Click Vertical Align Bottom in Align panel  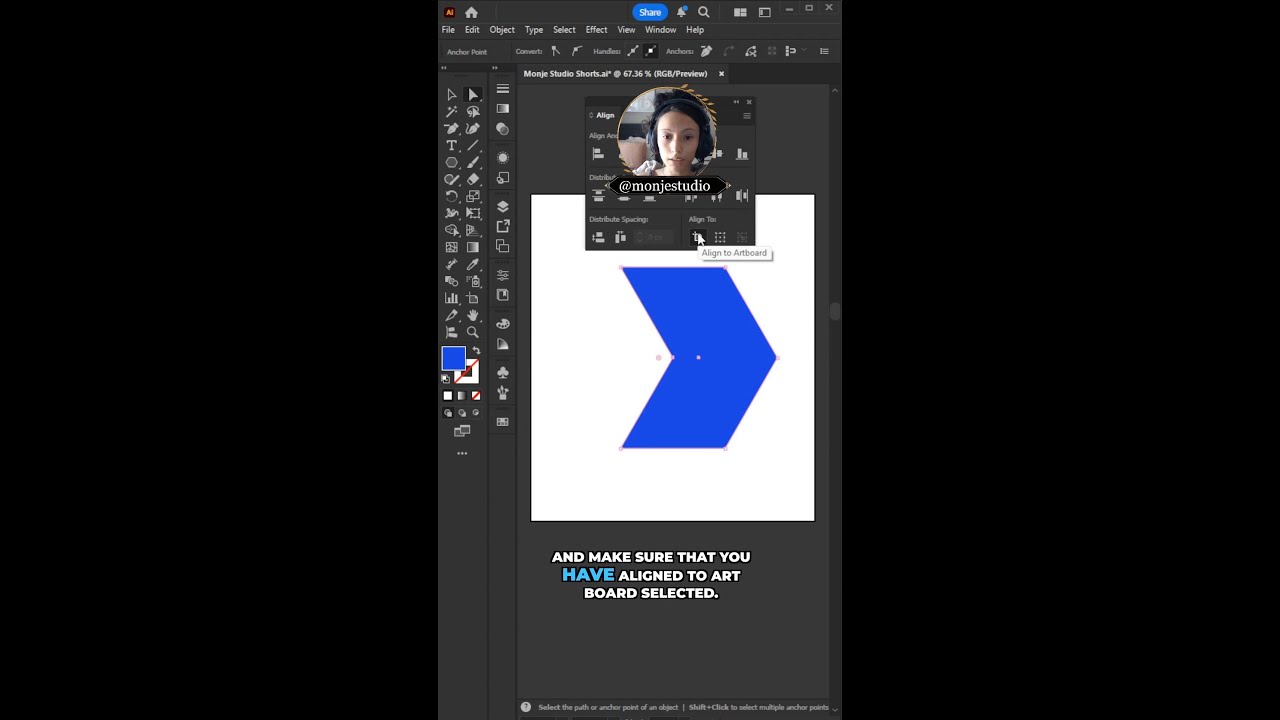point(742,154)
